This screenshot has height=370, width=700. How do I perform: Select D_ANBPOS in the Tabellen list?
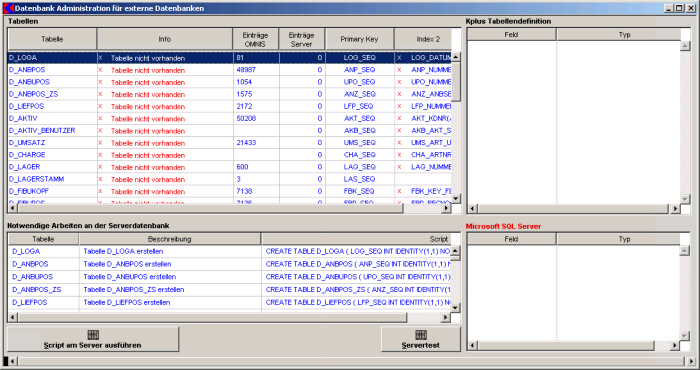coord(27,70)
